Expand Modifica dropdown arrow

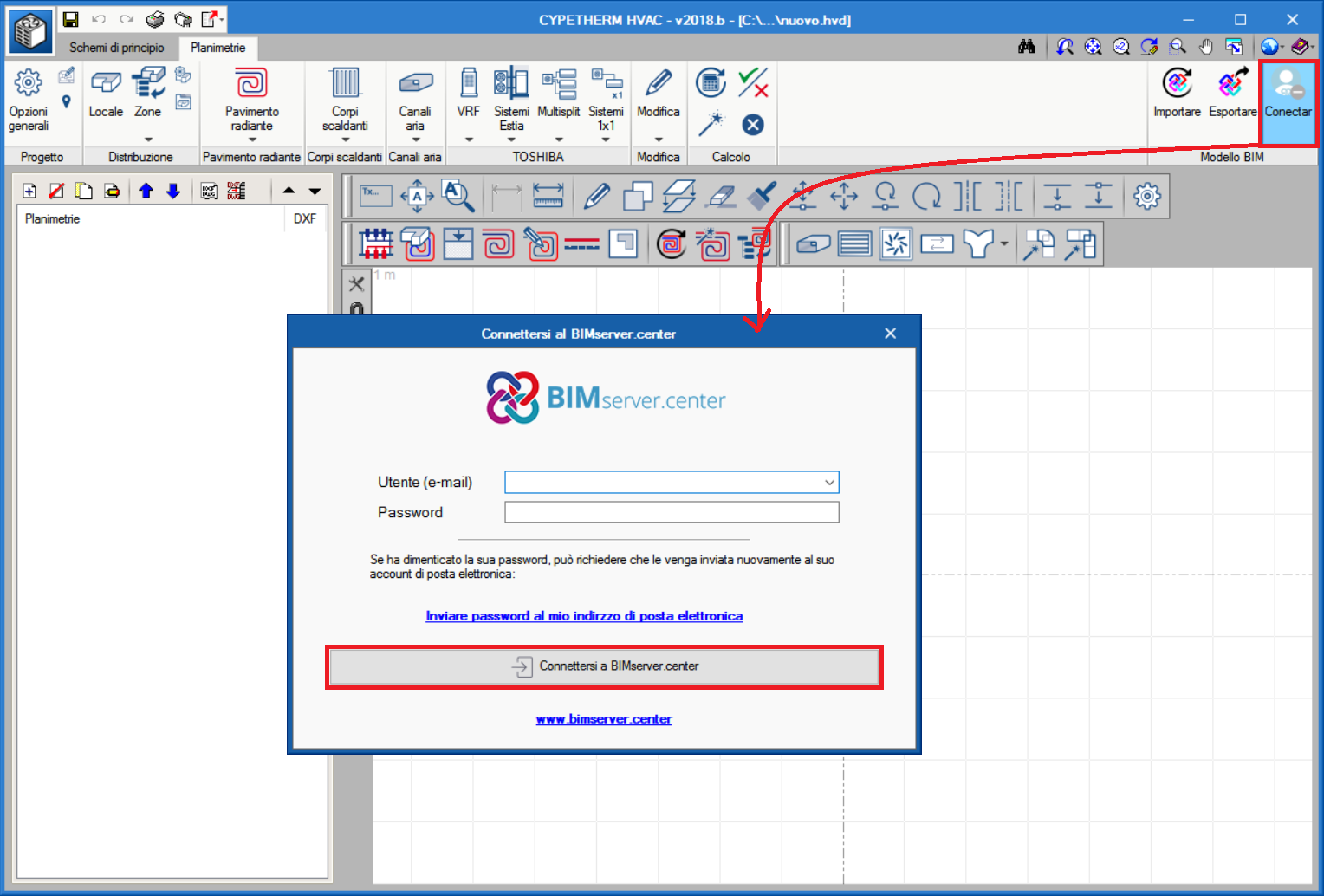pos(659,140)
